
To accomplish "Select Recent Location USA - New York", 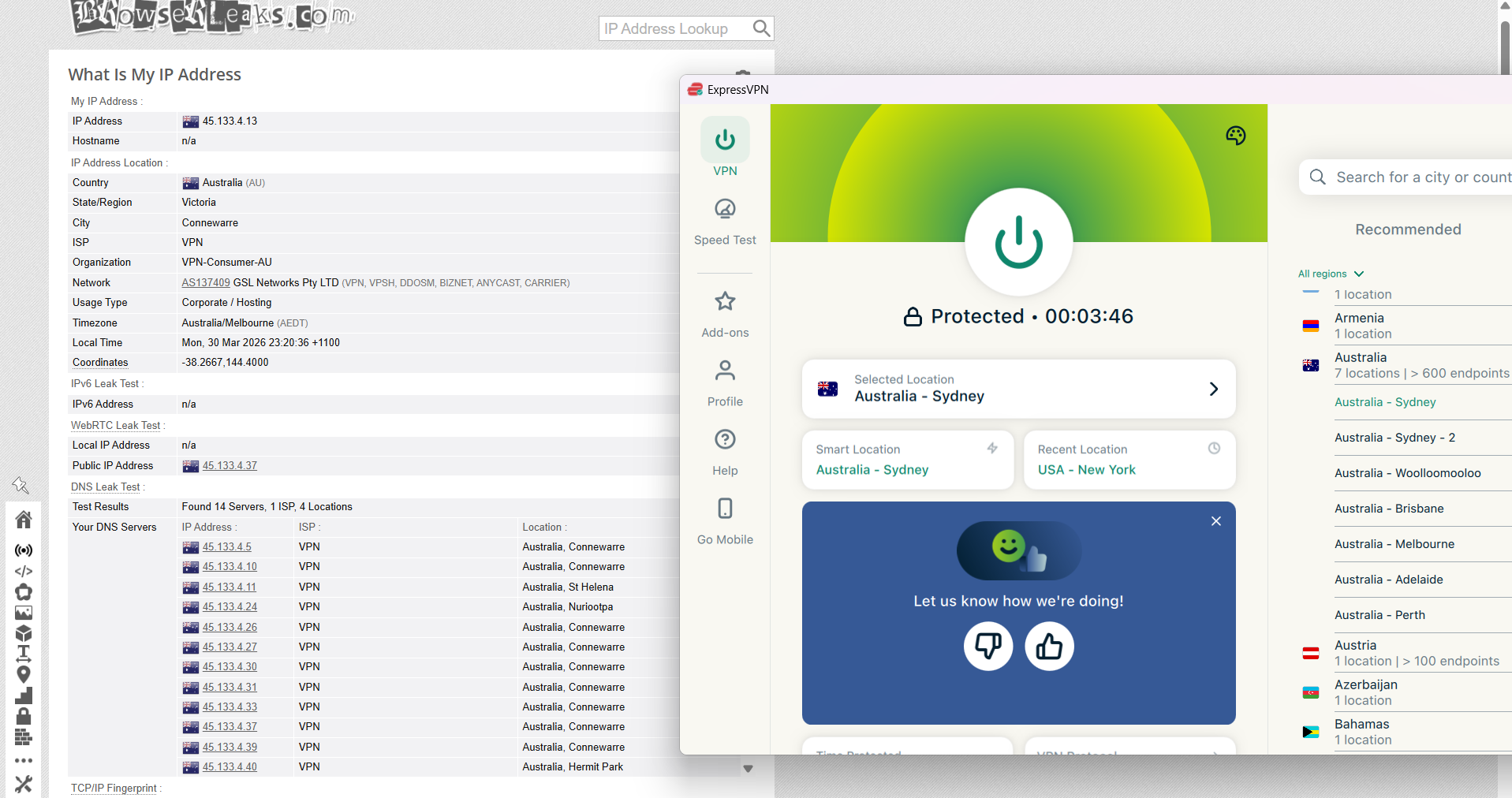I will click(x=1086, y=469).
